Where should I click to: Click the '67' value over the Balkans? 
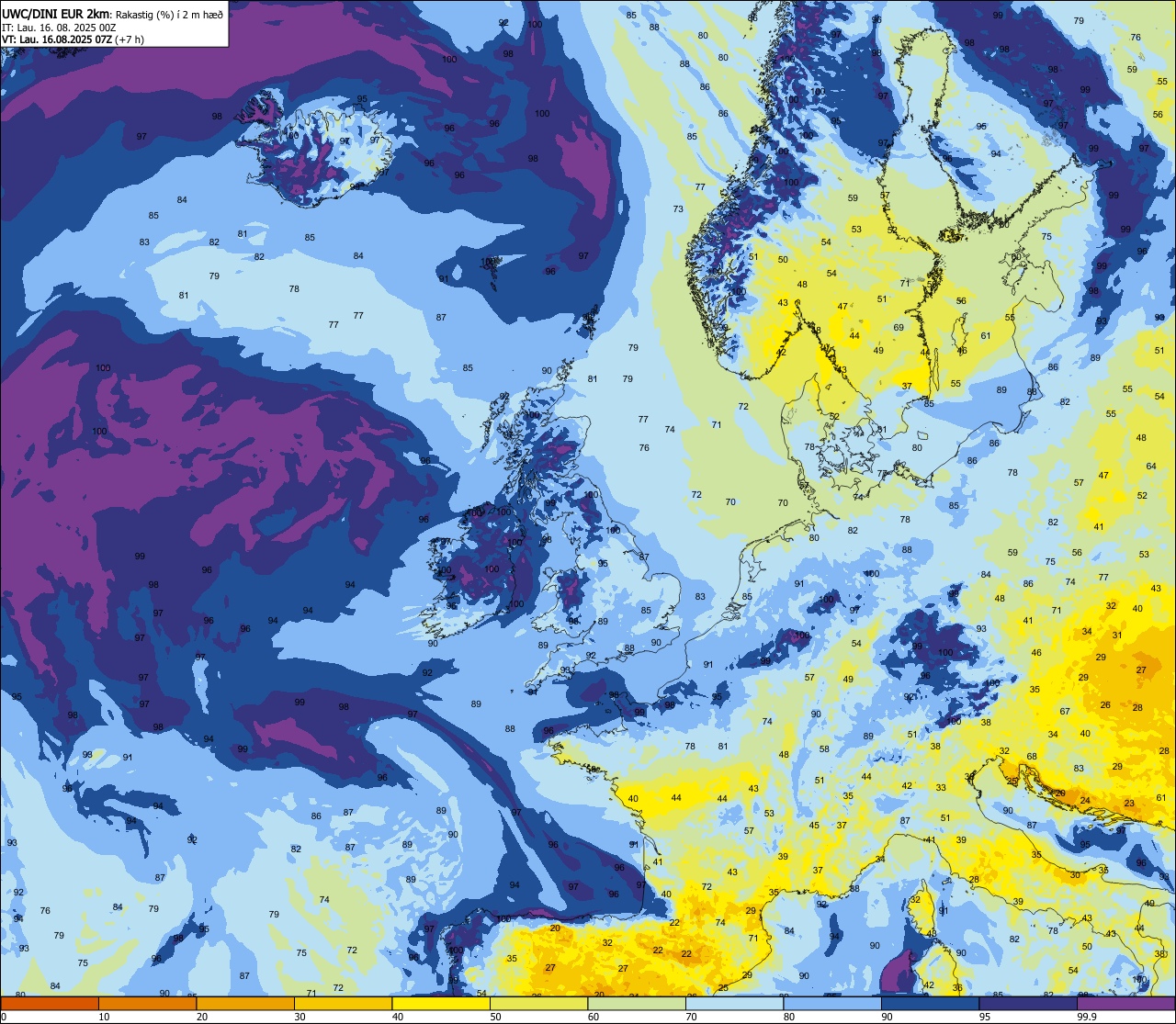pyautogui.click(x=1065, y=711)
